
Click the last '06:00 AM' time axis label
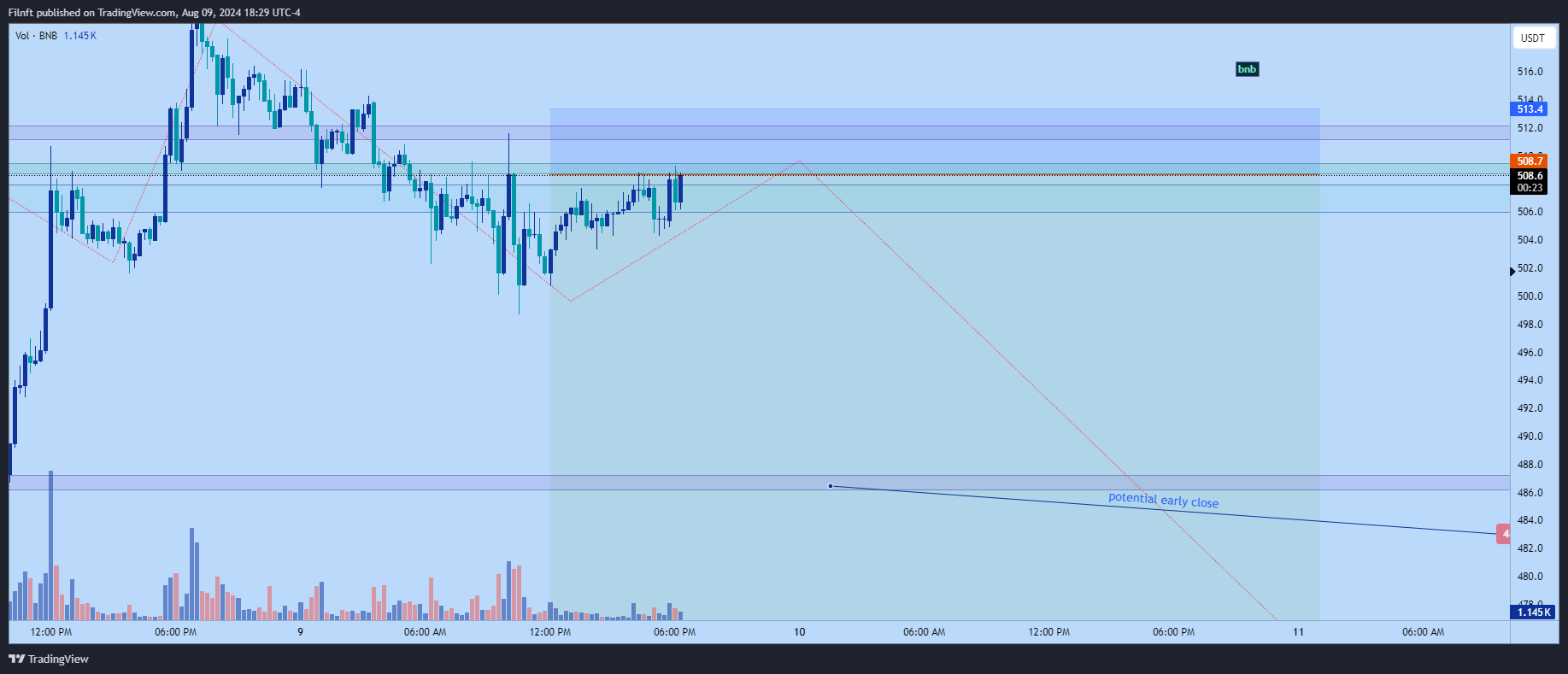1423,632
